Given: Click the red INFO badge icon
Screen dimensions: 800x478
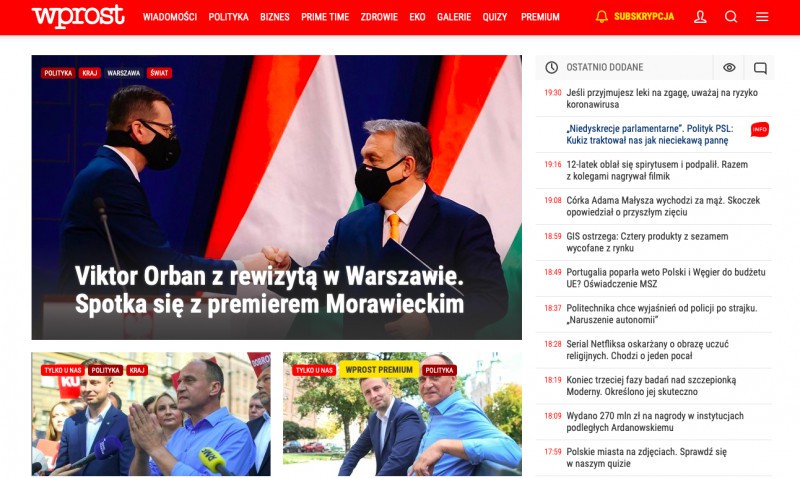Looking at the screenshot, I should pyautogui.click(x=760, y=130).
